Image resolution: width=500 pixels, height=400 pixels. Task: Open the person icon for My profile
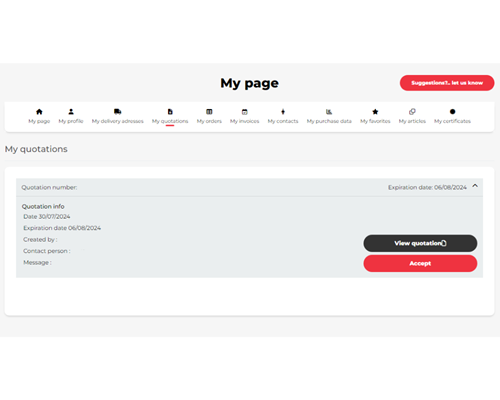[x=71, y=112]
